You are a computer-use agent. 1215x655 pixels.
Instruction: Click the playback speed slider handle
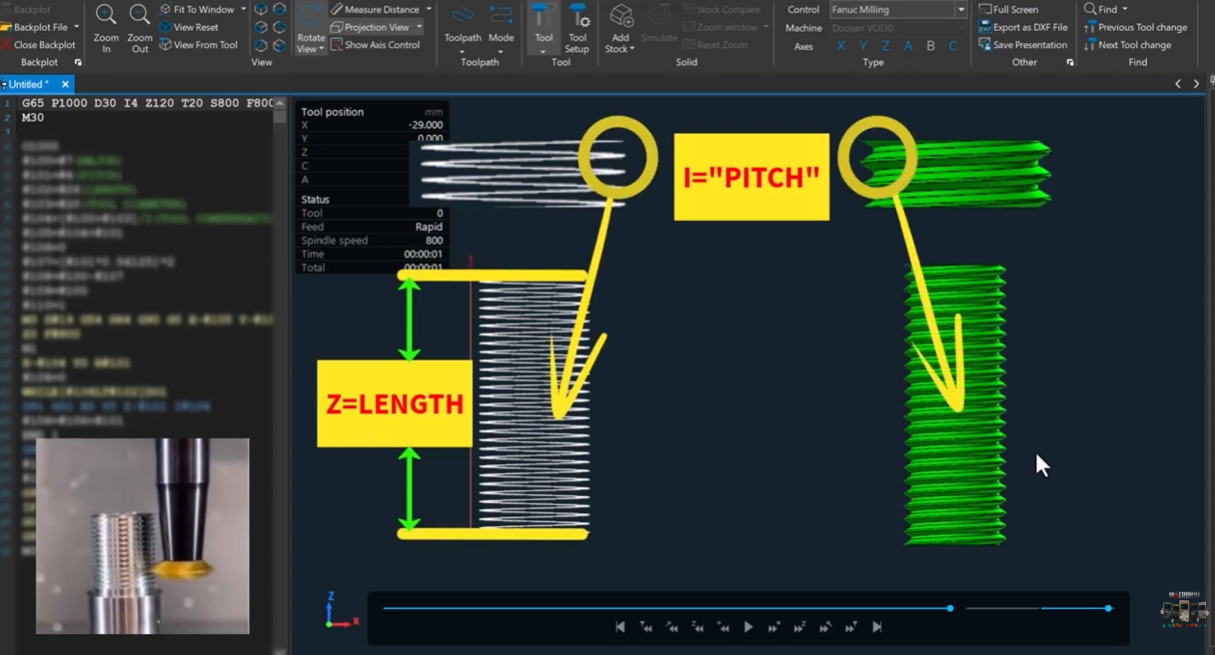(1108, 608)
